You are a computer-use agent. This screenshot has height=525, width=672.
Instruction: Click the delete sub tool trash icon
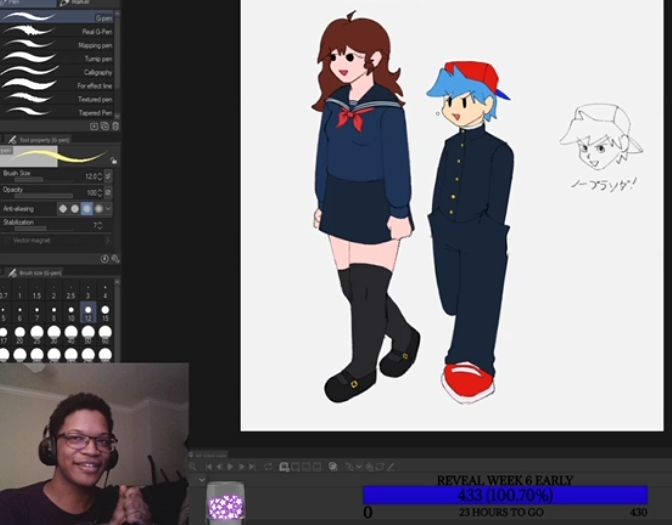pyautogui.click(x=115, y=126)
